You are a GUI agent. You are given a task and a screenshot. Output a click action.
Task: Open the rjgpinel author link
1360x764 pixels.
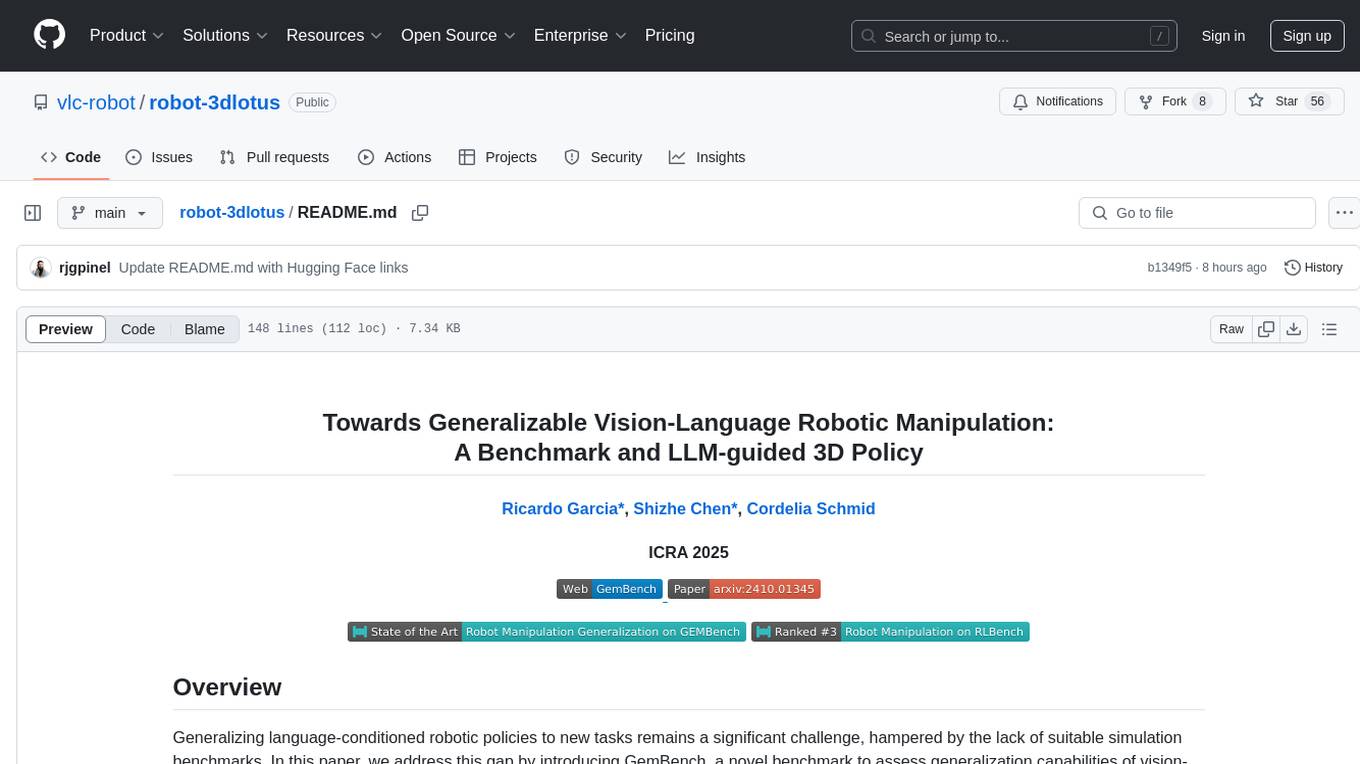(85, 268)
